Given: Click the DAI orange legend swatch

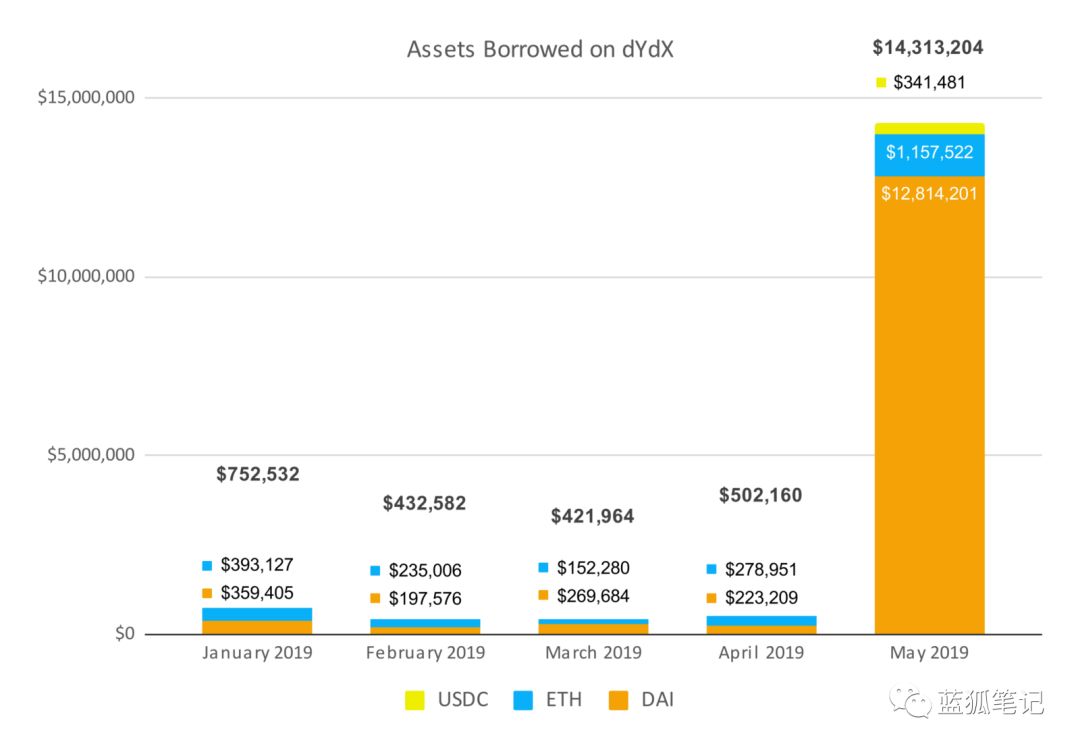Looking at the screenshot, I should pyautogui.click(x=619, y=700).
